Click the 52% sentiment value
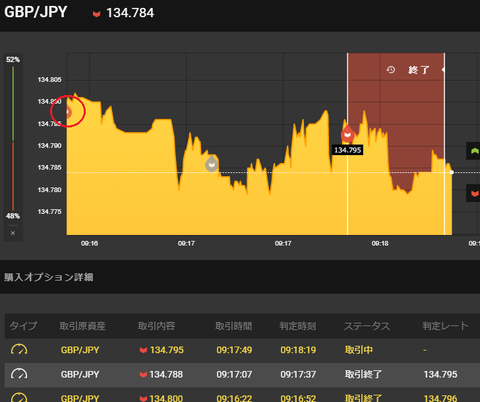The width and height of the screenshot is (480, 402). point(13,60)
